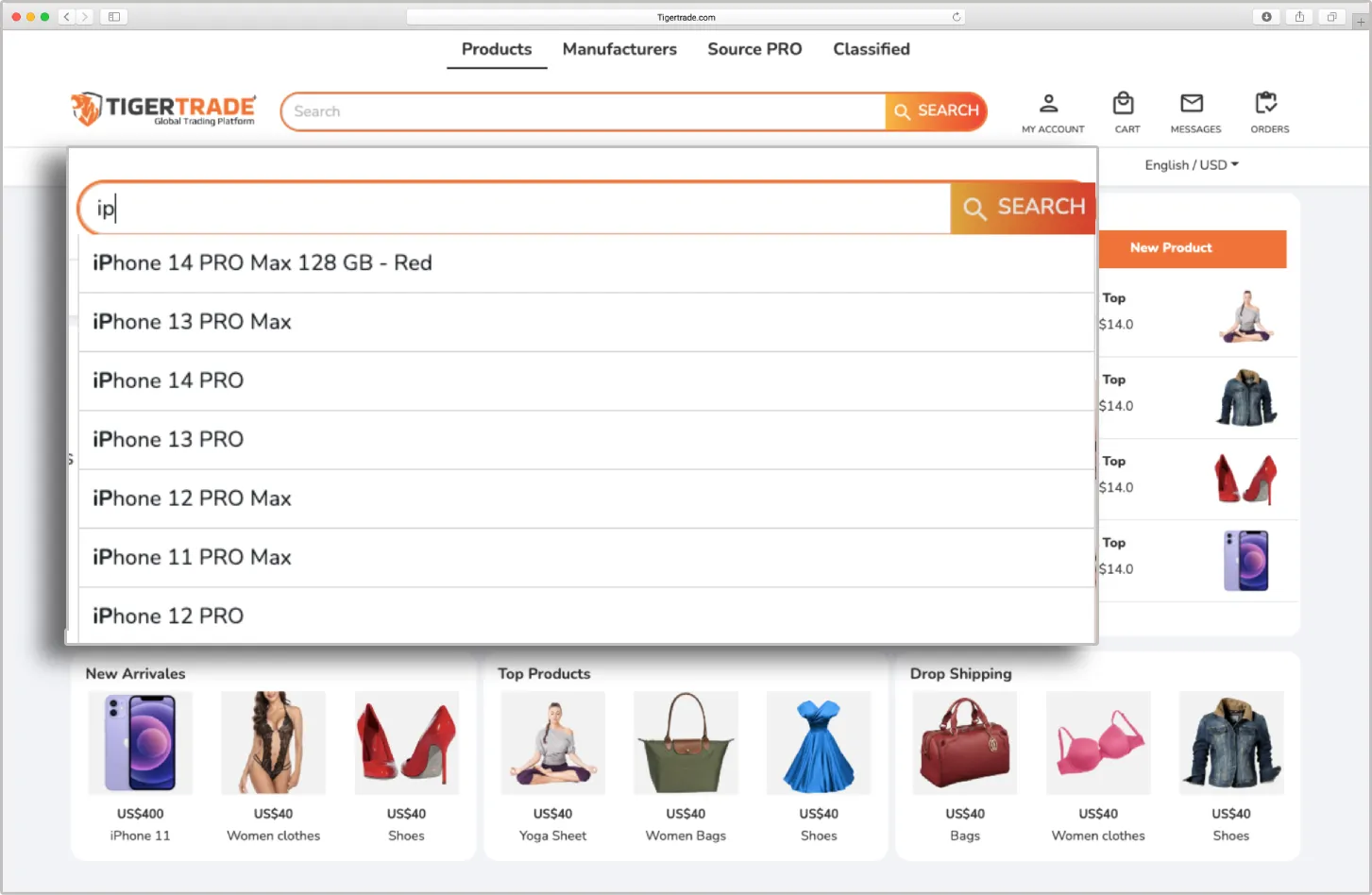The height and width of the screenshot is (895, 1372).
Task: Click the iPhone 11 product name
Action: 140,836
